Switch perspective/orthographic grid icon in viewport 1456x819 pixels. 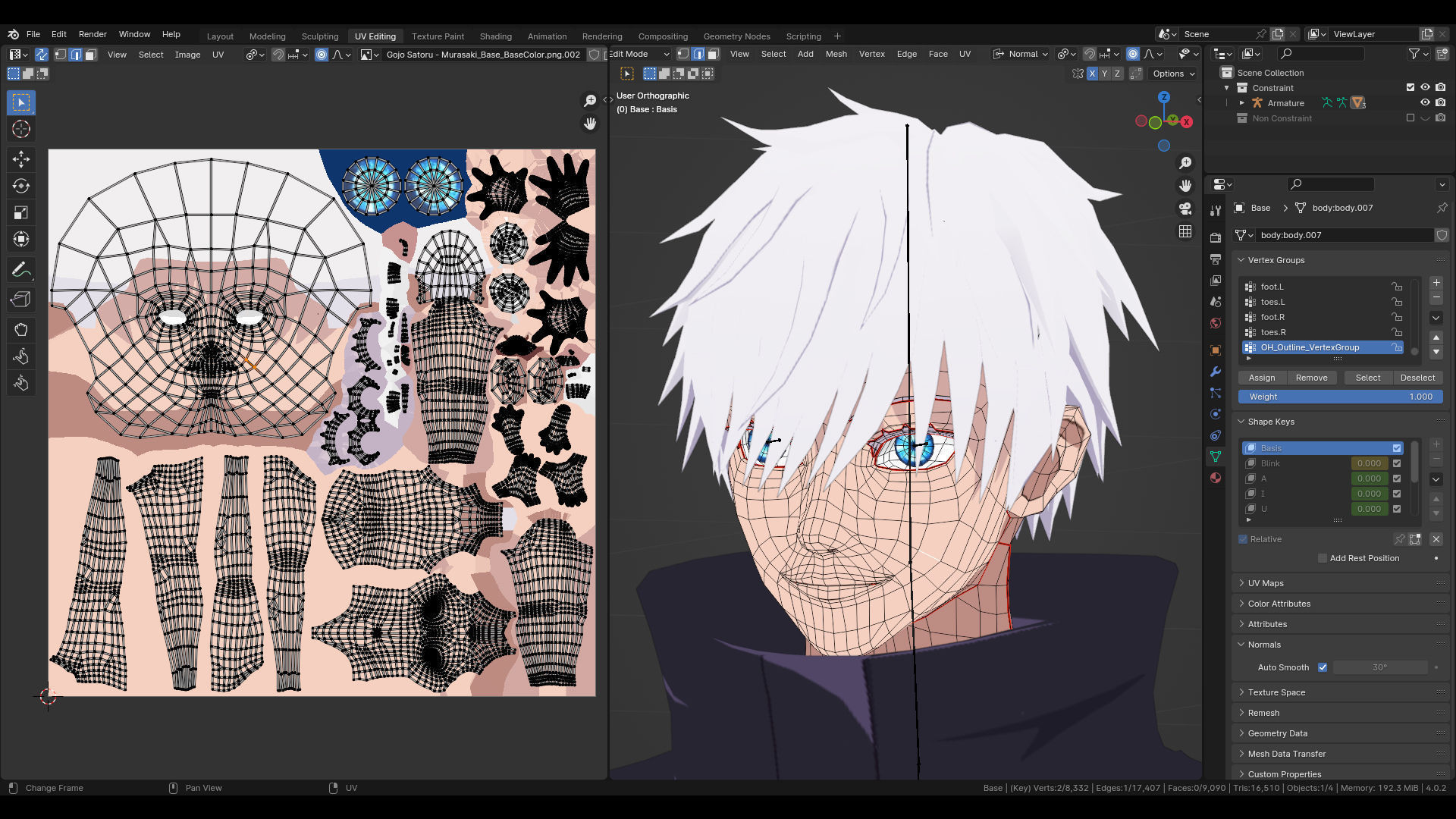[1185, 231]
